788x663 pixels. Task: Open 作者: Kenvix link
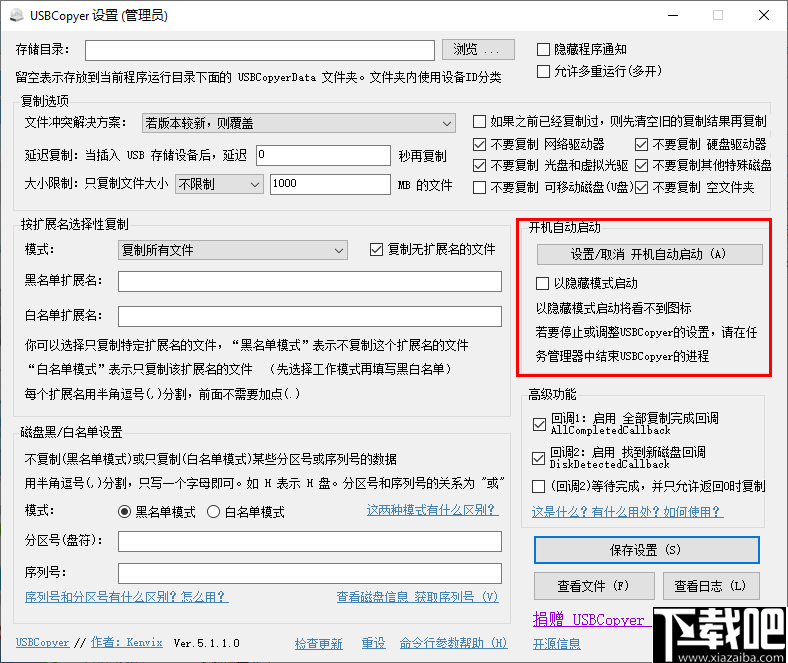[127, 642]
